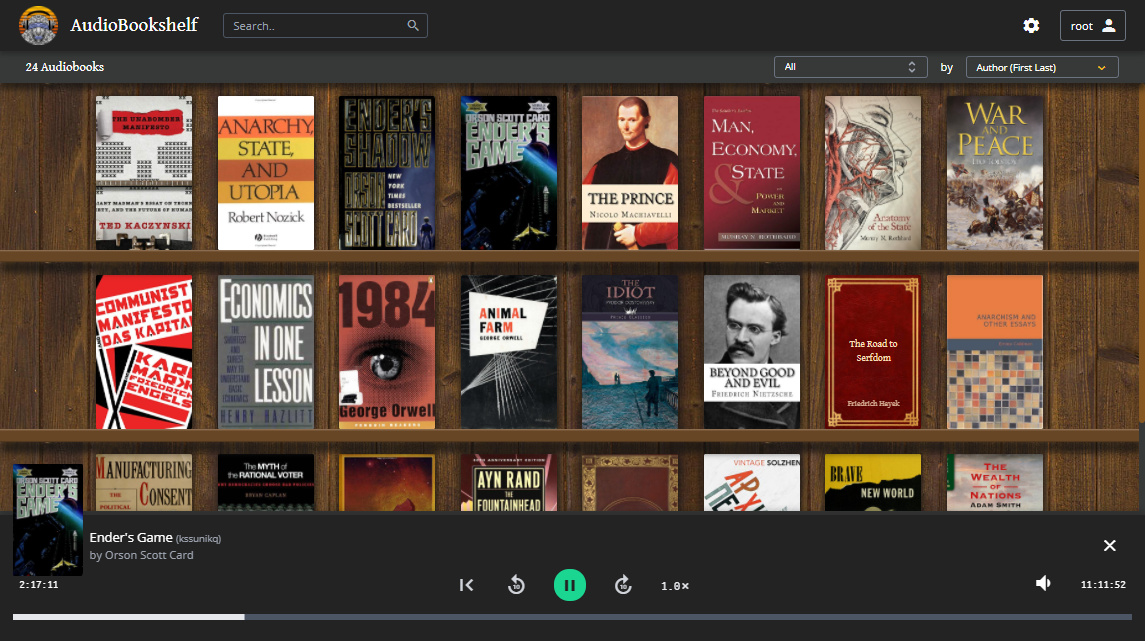This screenshot has width=1145, height=641.
Task: Open the root user account menu
Action: point(1092,26)
